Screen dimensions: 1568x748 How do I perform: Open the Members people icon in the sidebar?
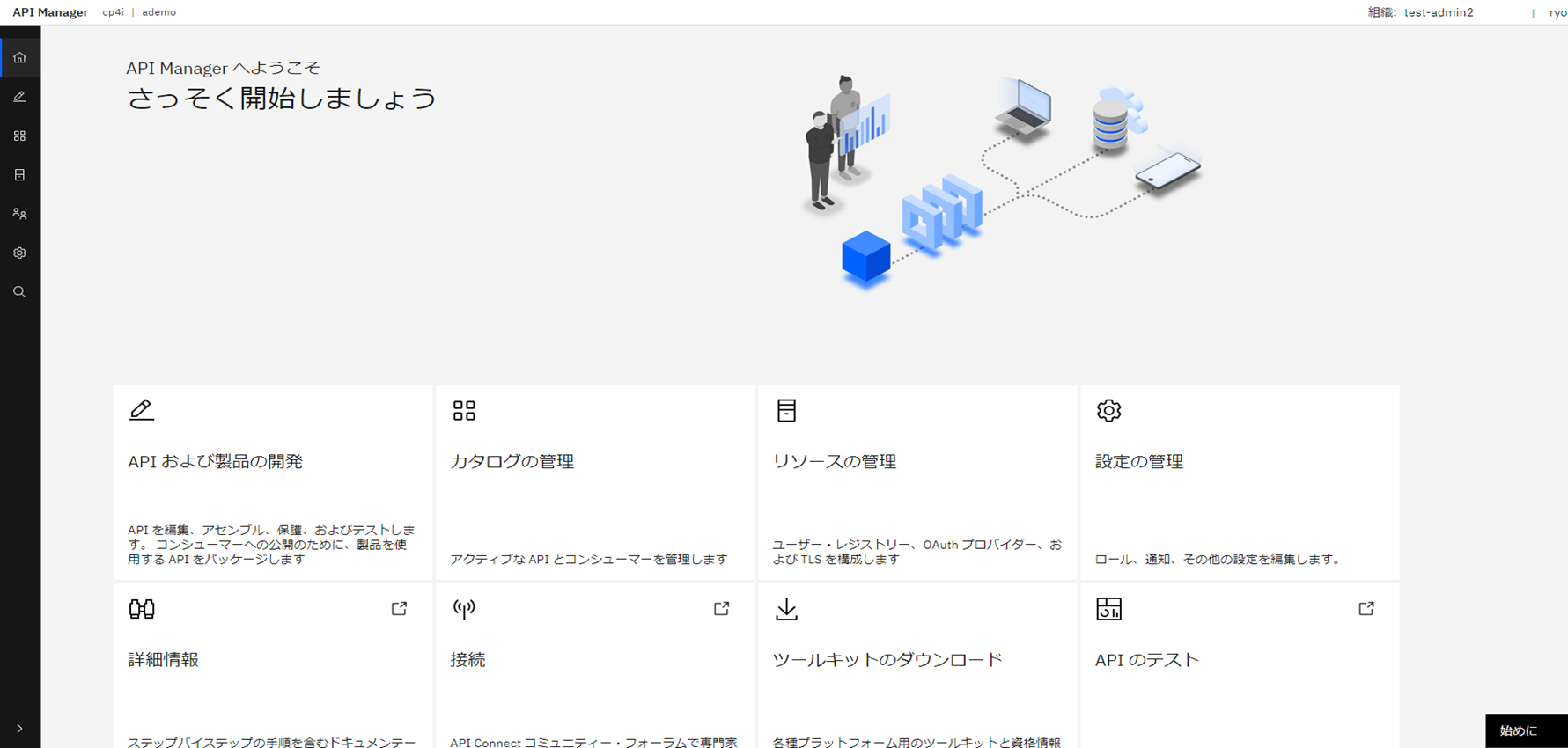tap(19, 214)
